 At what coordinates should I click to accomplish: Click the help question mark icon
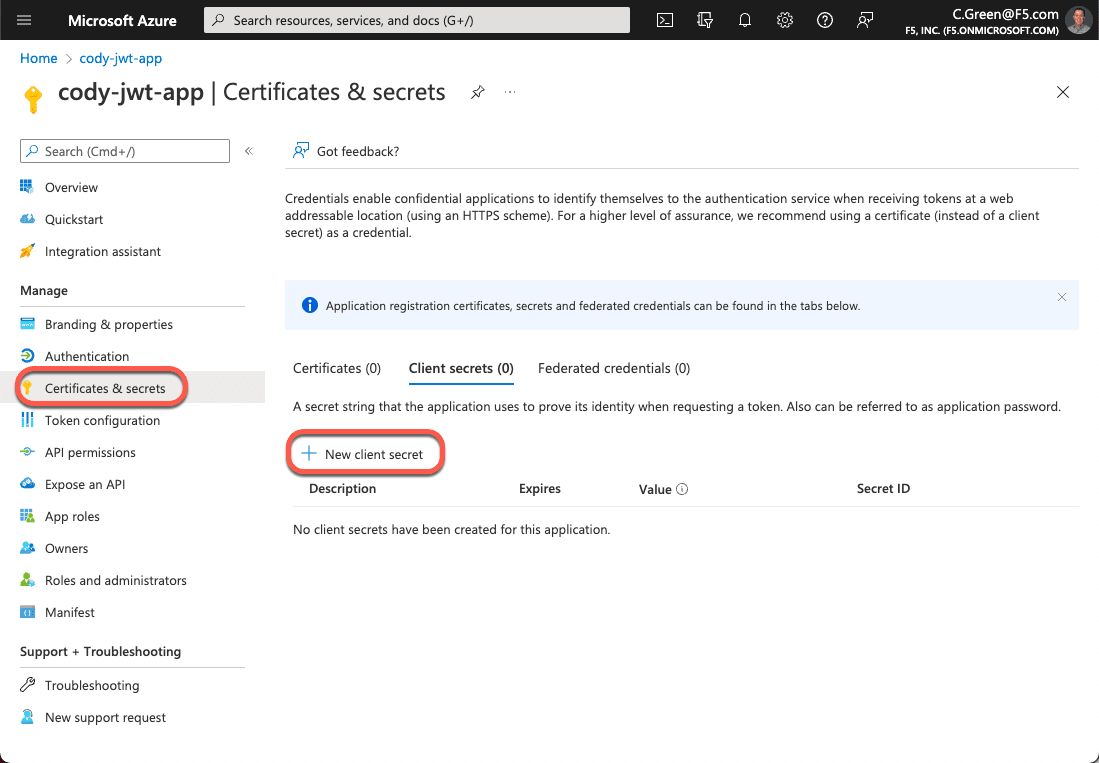825,20
